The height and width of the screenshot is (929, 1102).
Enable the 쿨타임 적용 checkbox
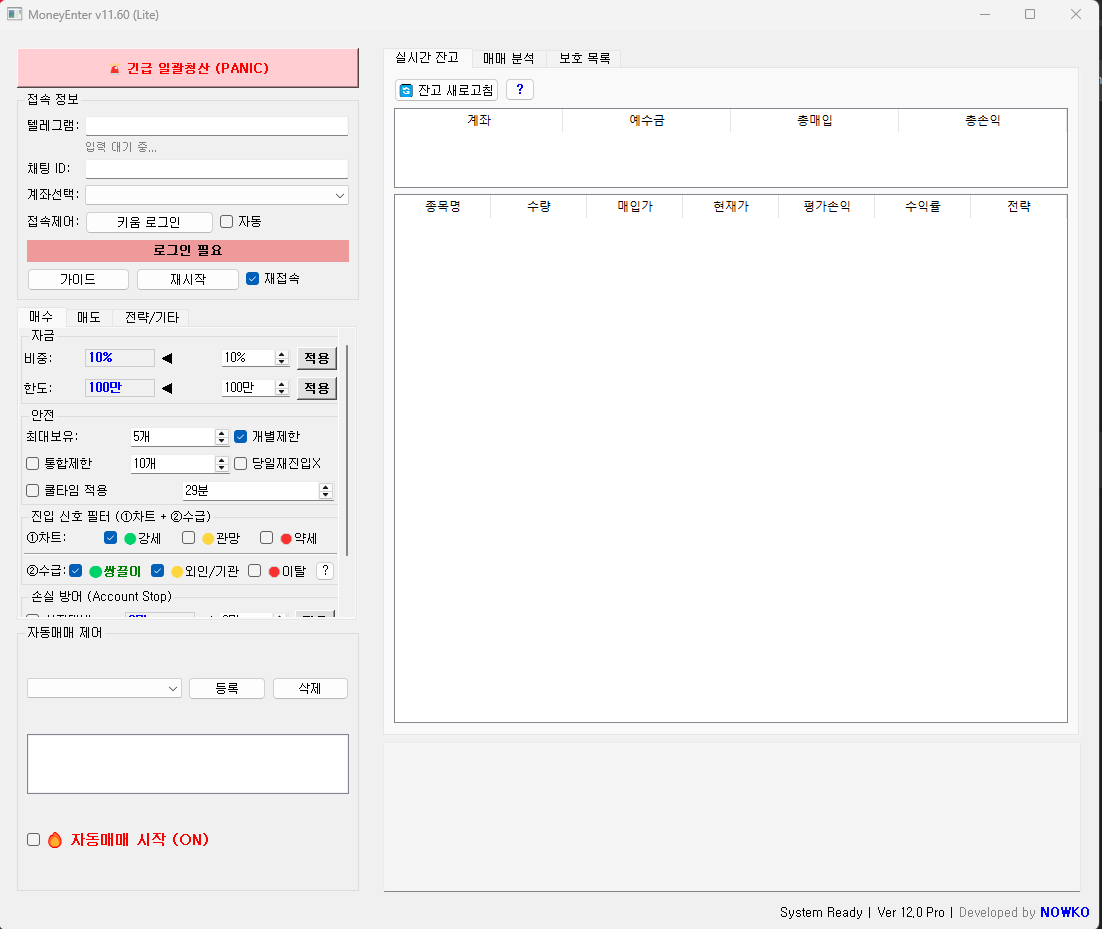coord(34,490)
